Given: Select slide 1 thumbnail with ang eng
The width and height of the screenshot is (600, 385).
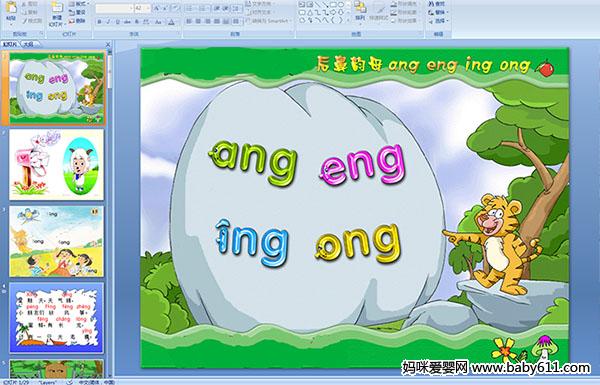Looking at the screenshot, I should tap(57, 89).
